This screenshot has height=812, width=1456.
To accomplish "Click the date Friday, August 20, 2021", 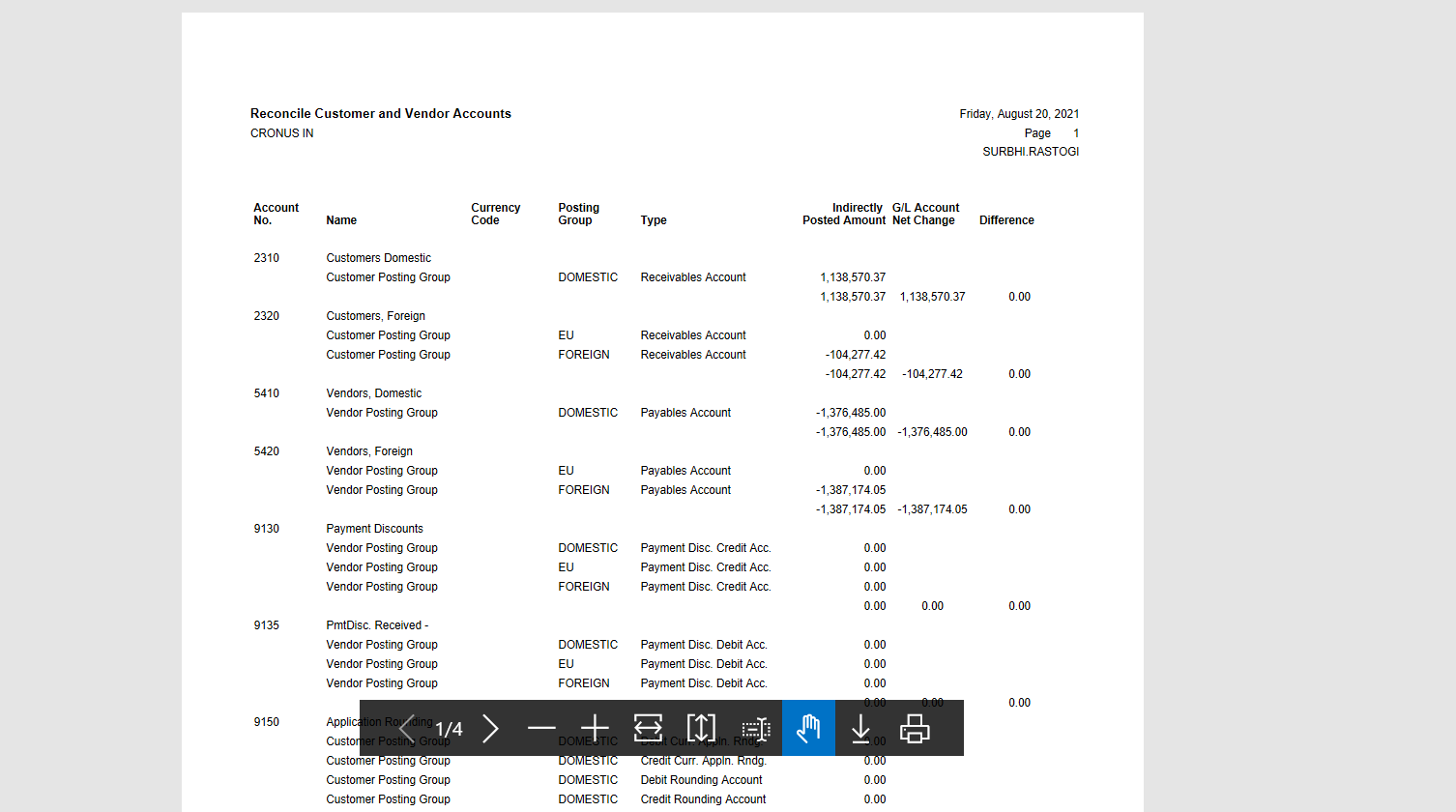I will coord(1018,113).
